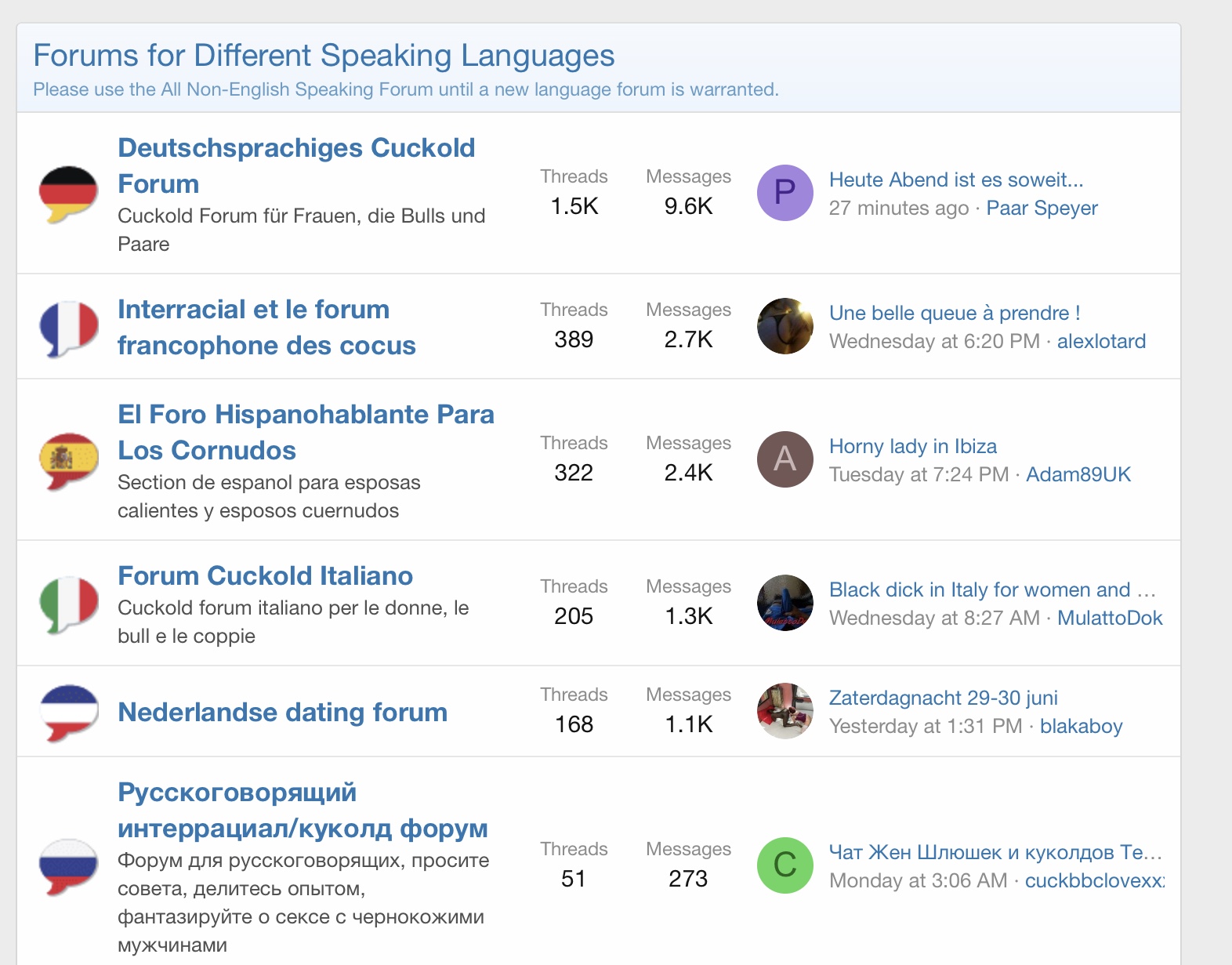Click the 2.7K messages count
Viewport: 1232px width, 965px height.
[x=688, y=339]
